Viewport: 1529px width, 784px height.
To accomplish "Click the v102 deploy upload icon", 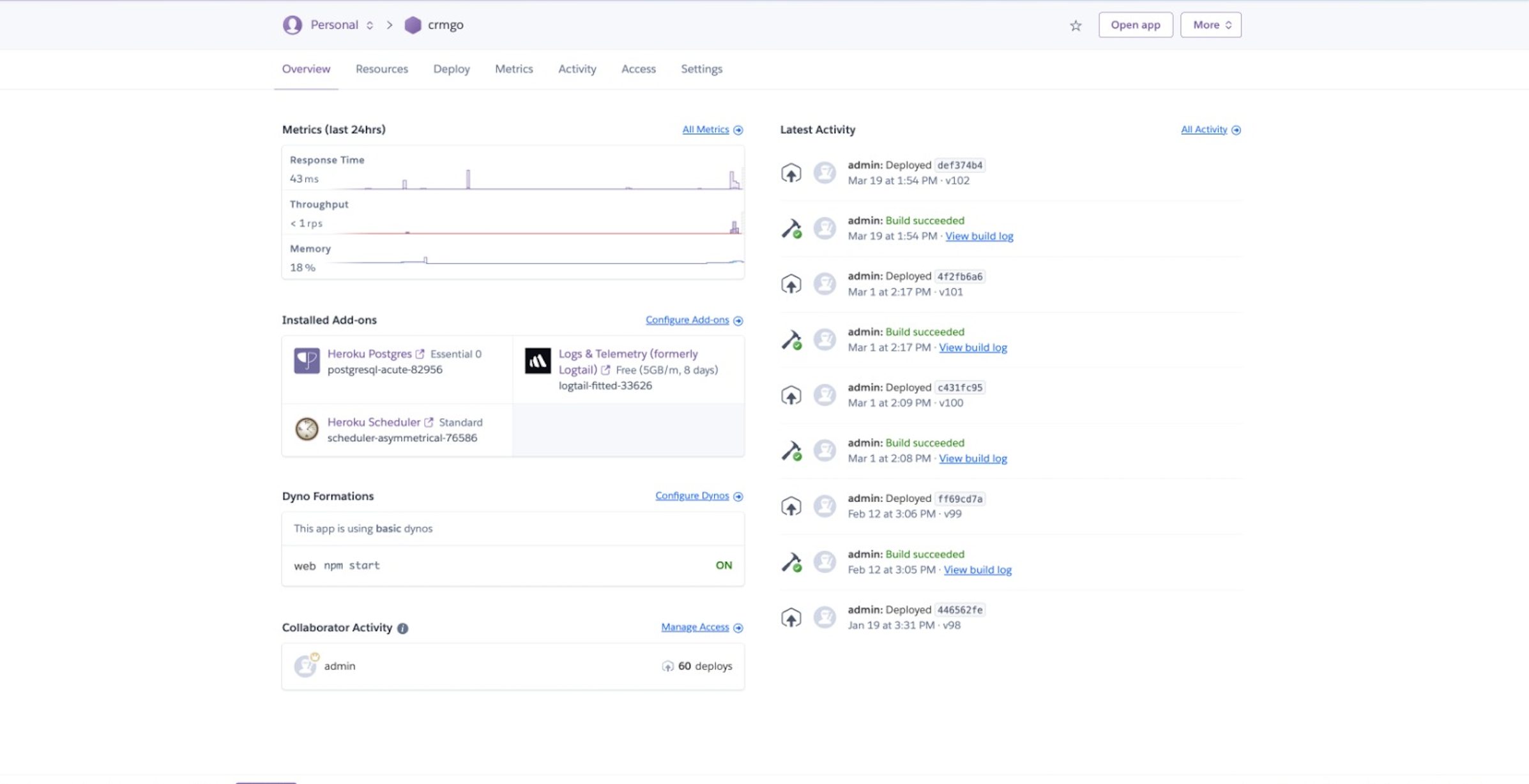I will click(791, 172).
